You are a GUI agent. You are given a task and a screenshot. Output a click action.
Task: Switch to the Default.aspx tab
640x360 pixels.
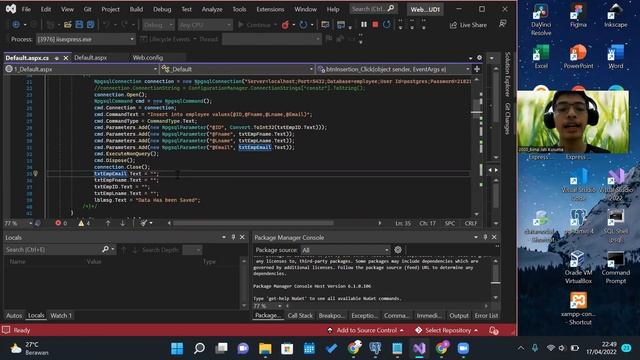pos(91,58)
